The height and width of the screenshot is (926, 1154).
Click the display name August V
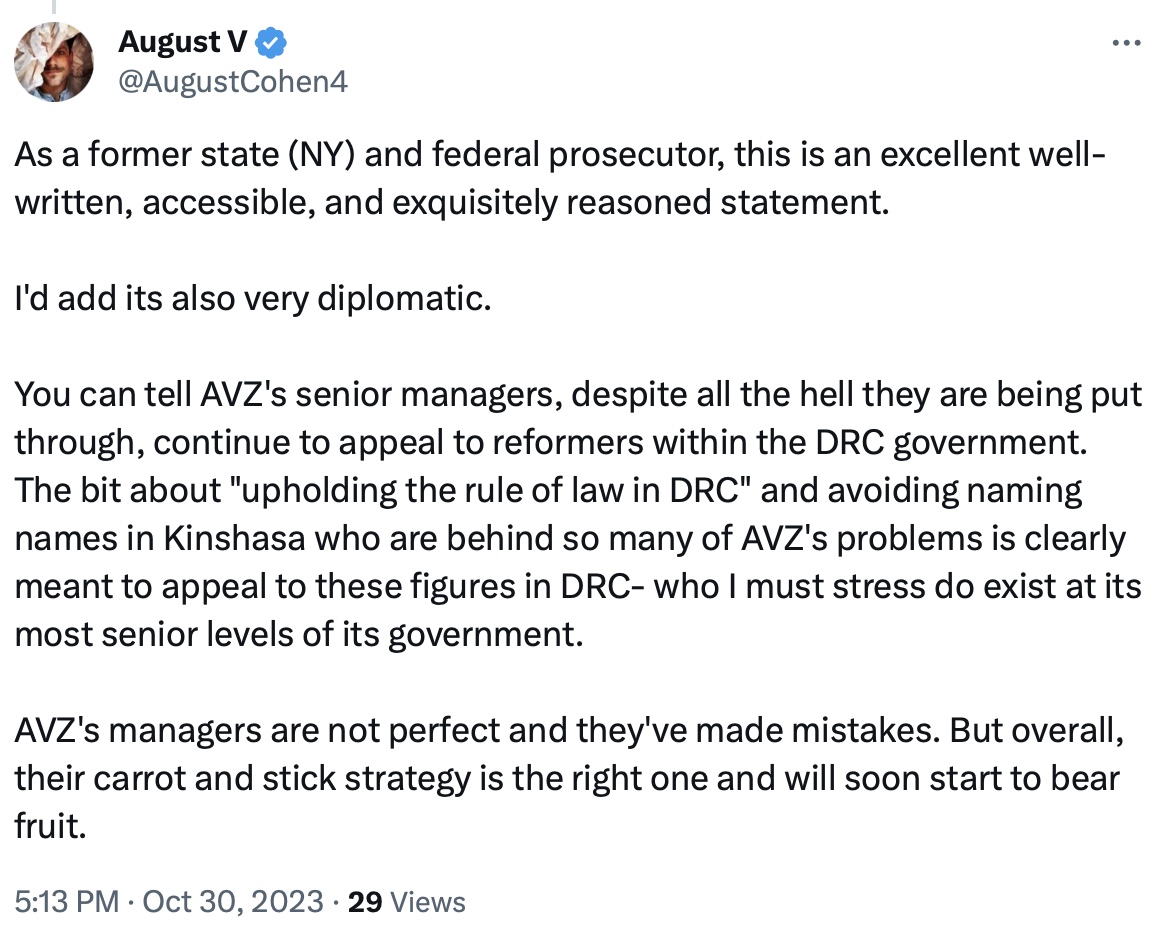click(x=183, y=42)
